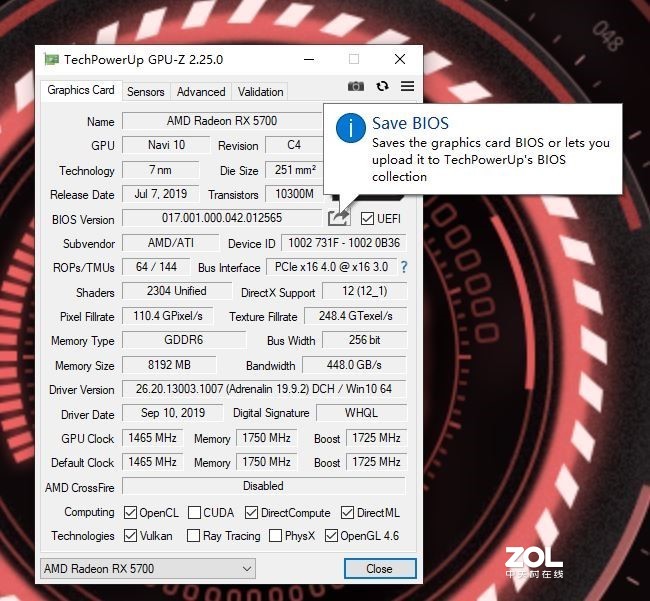650x601 pixels.
Task: Toggle the Ray Tracing checkbox
Action: pos(193,535)
